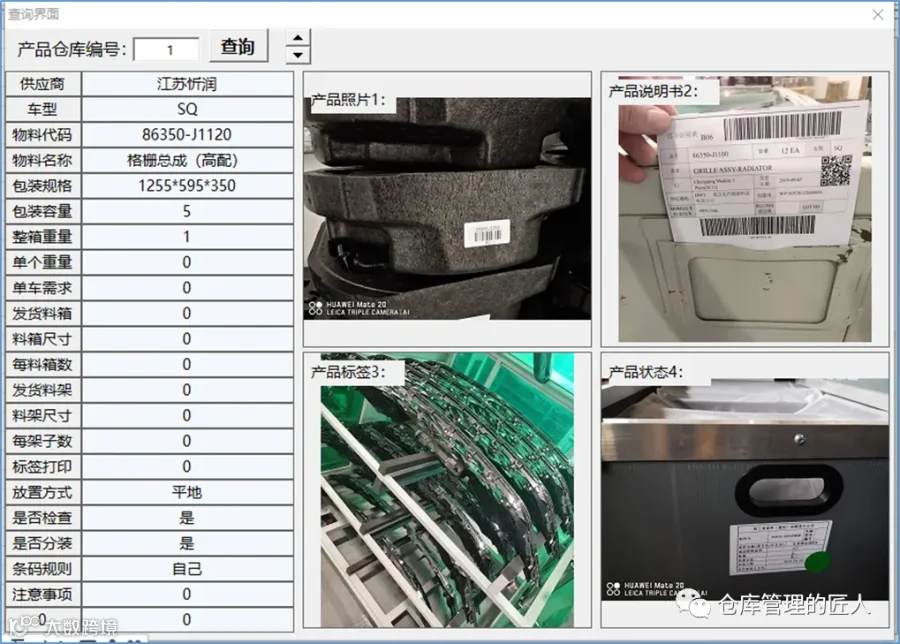Focus the 产品仓库编号 input field
This screenshot has height=644, width=900.
point(166,50)
